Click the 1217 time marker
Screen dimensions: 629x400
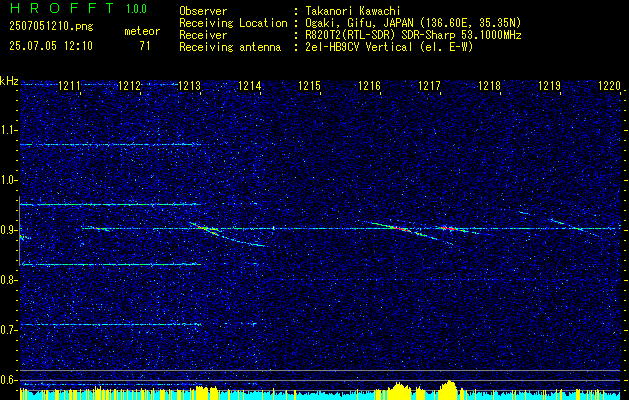click(429, 85)
